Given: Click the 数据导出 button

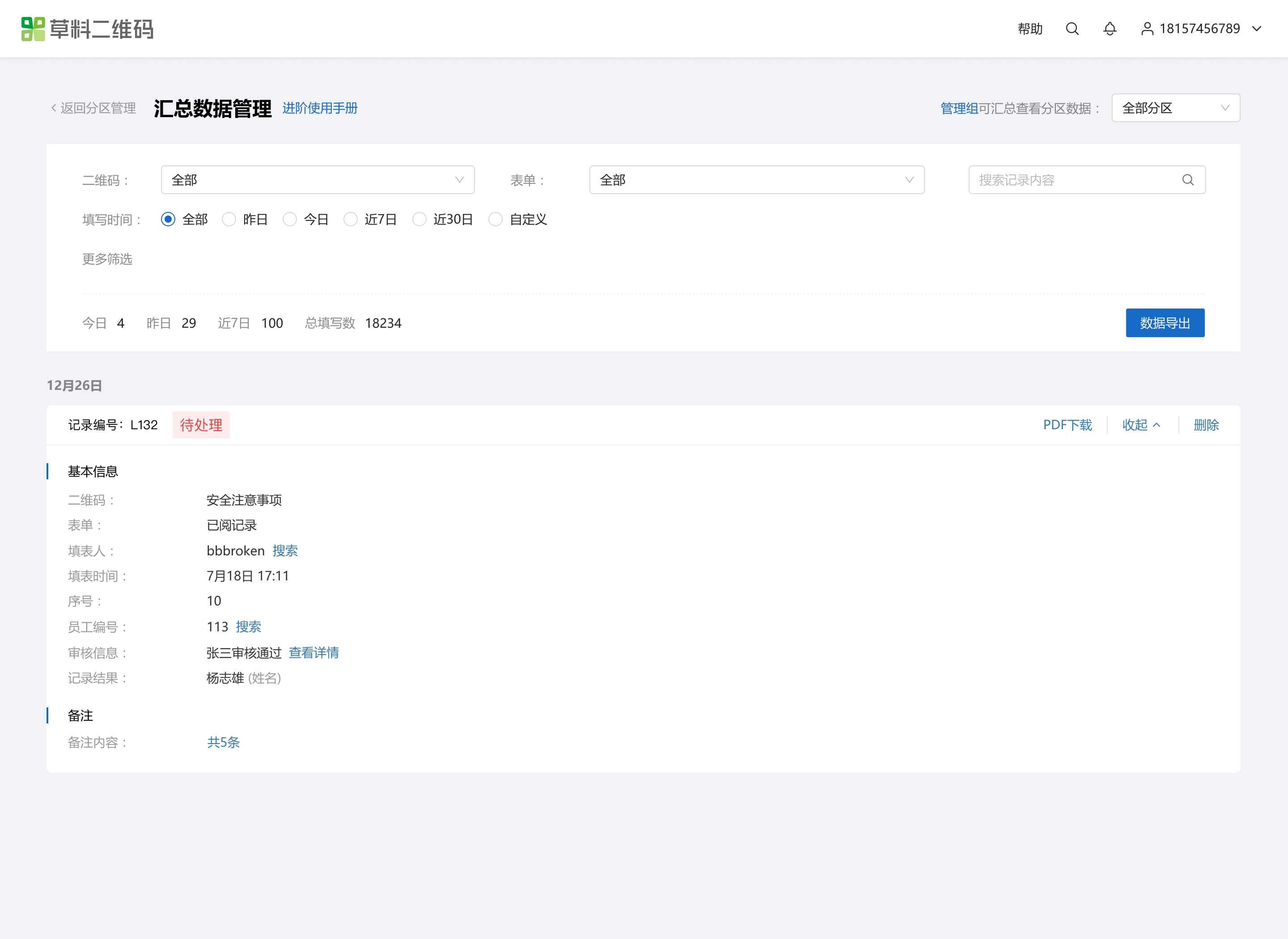Looking at the screenshot, I should pos(1165,323).
